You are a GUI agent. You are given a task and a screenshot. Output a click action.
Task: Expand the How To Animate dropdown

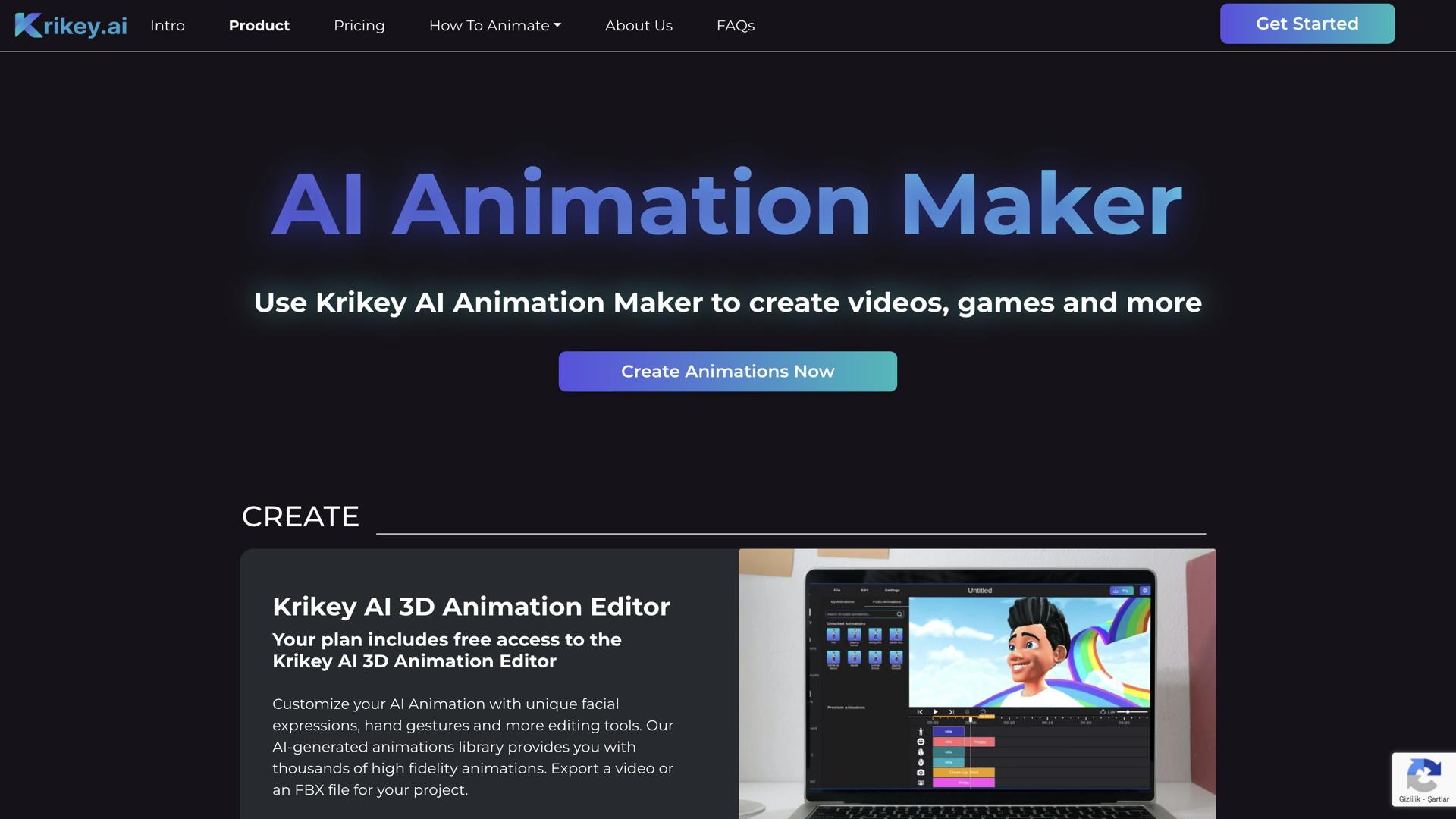(494, 25)
